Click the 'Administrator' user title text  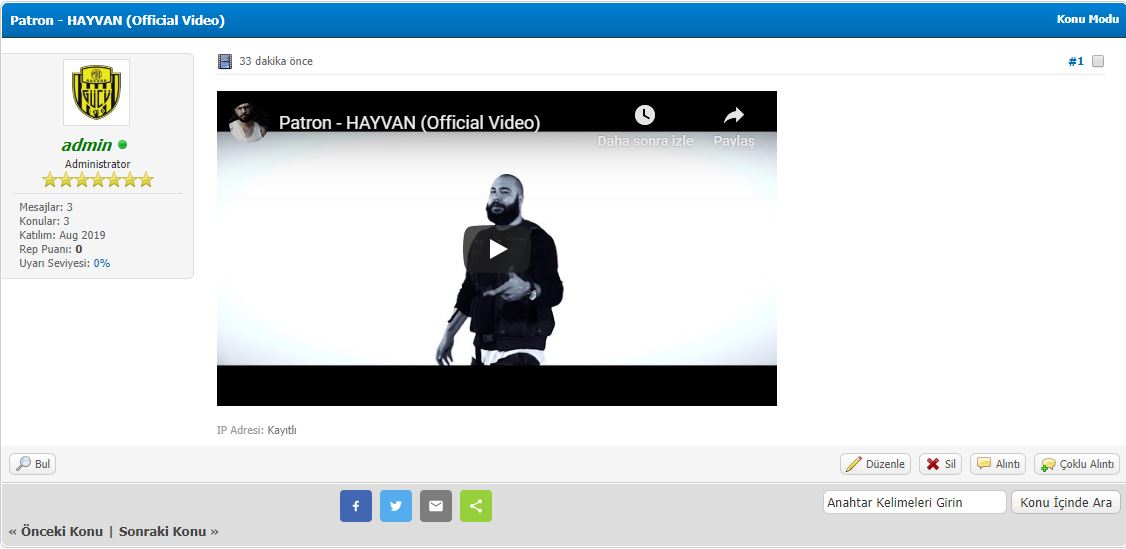pos(98,164)
